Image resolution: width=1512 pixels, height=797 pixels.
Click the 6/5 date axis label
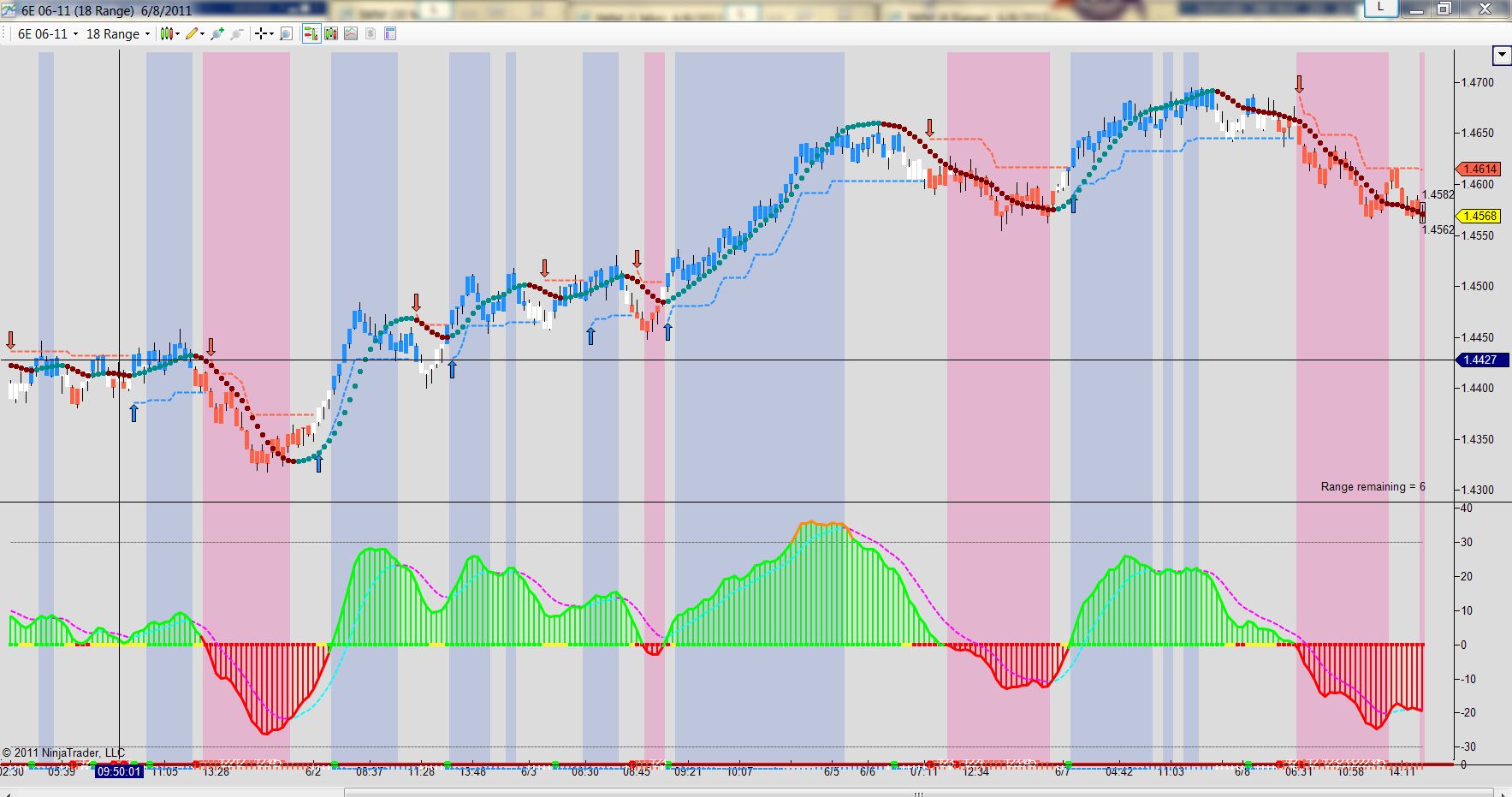832,772
